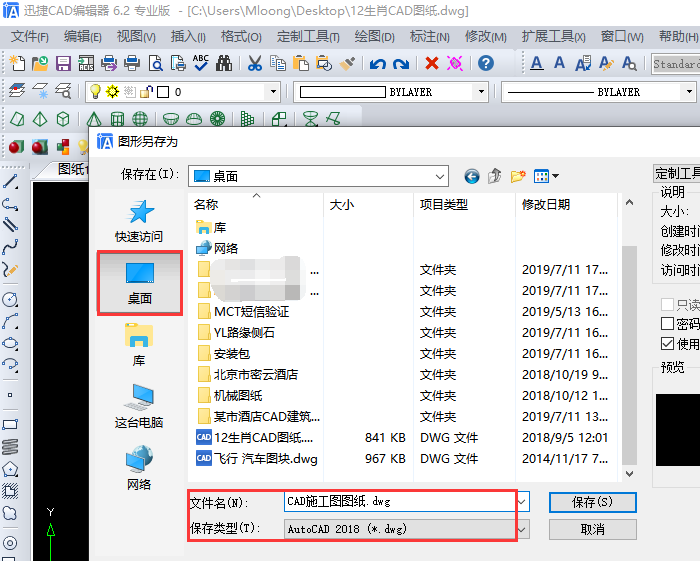Screen dimensions: 700x561
Task: Click the layer 0 color swatch
Action: tap(163, 92)
